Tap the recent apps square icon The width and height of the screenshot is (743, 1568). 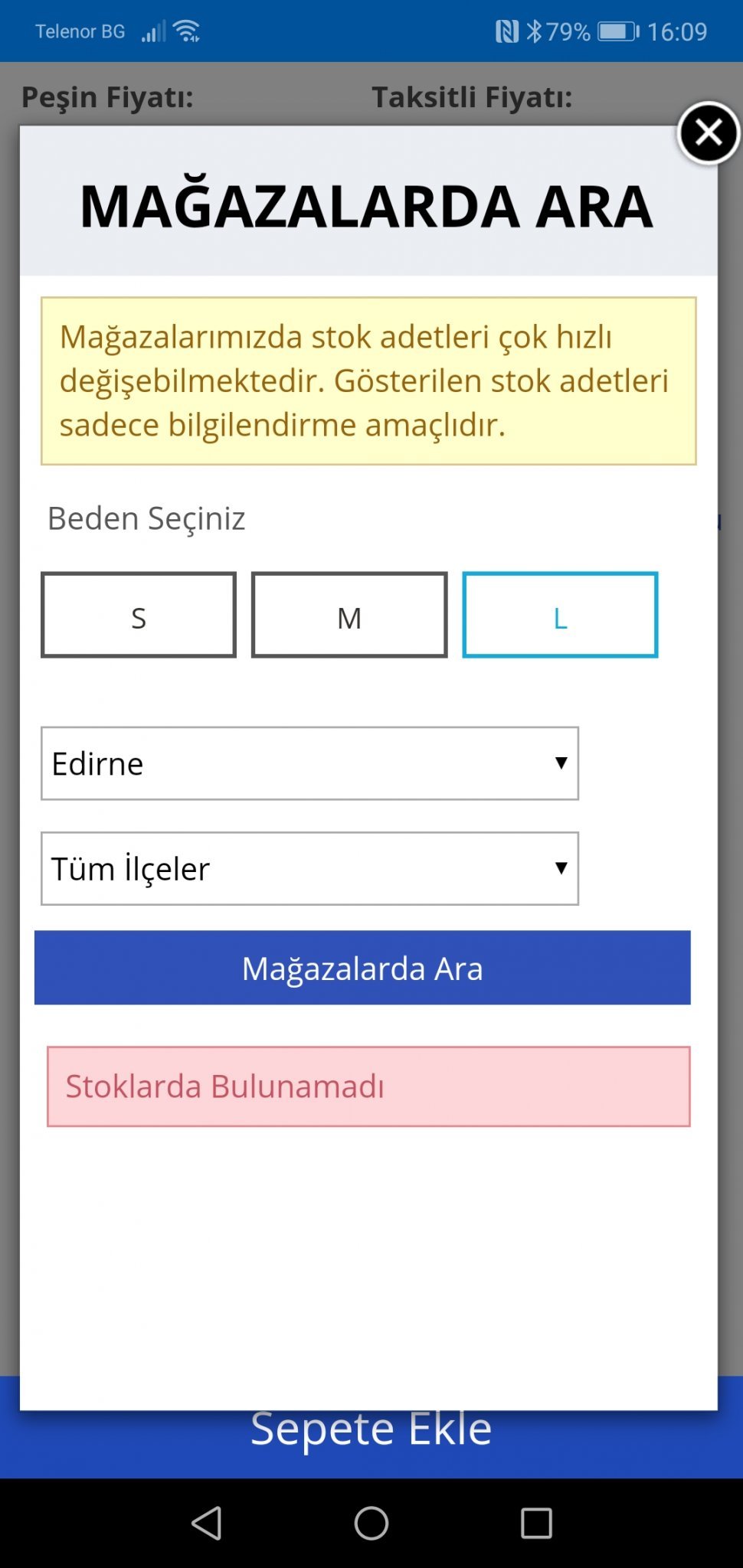point(536,1523)
